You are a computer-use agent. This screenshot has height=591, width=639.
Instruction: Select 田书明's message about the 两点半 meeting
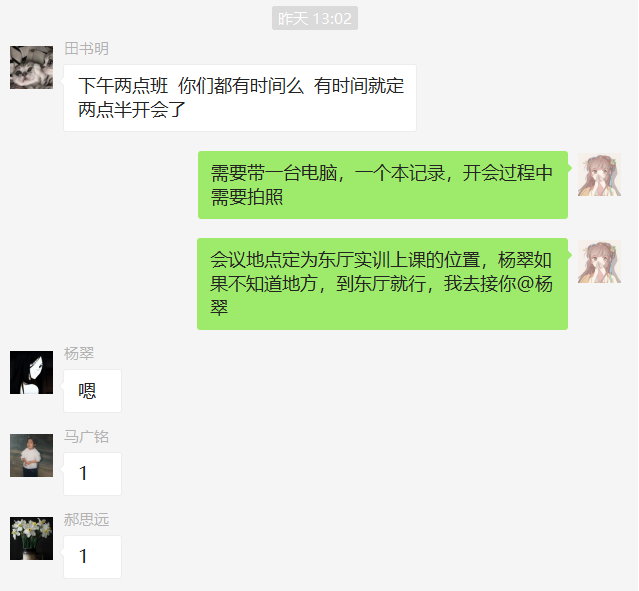240,98
